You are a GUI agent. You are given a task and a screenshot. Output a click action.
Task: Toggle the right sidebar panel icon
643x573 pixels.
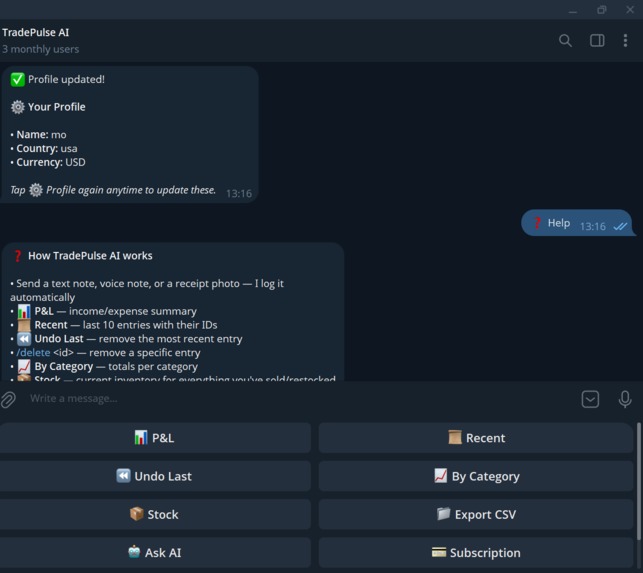point(597,40)
